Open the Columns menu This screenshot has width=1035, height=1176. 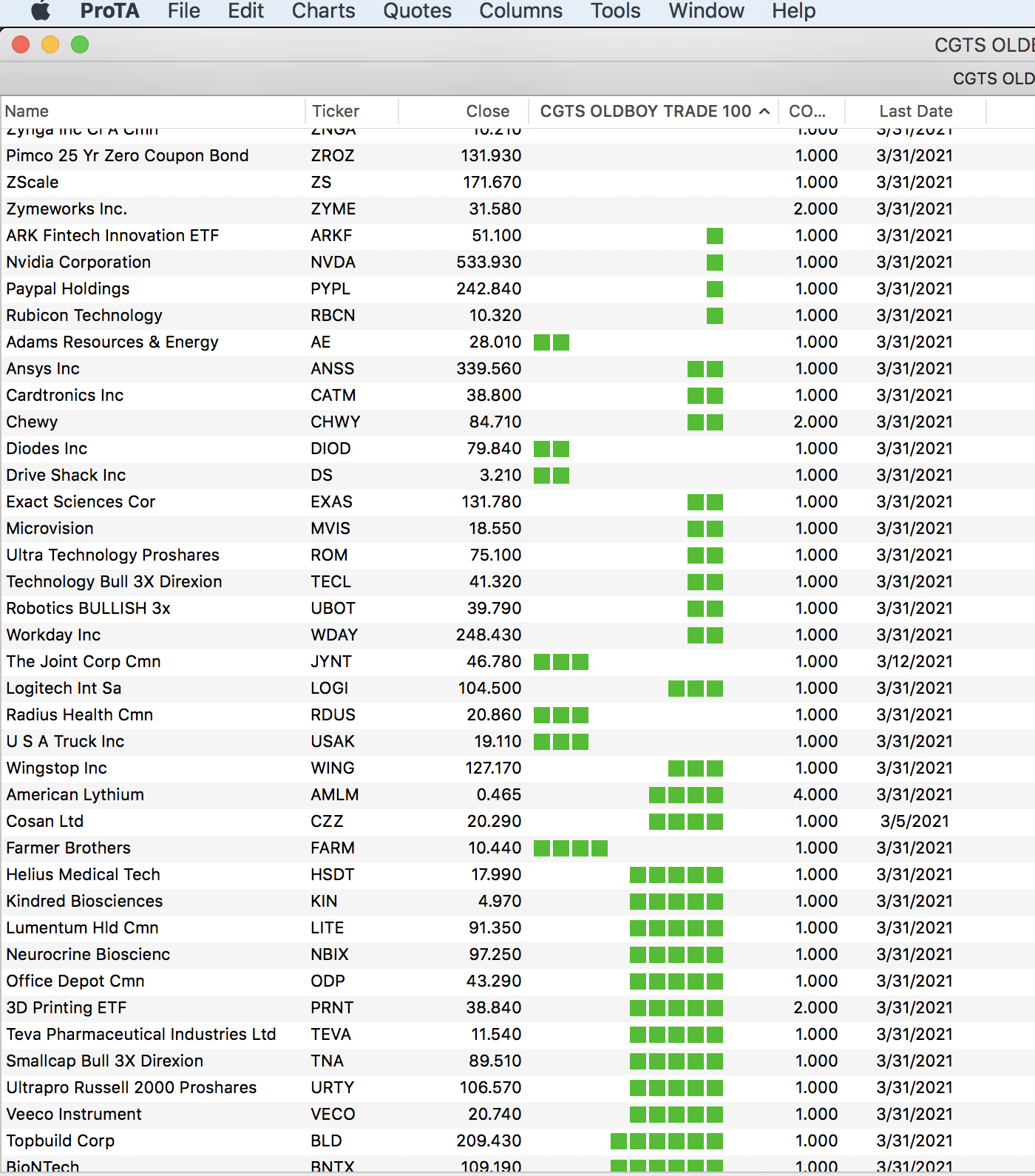(520, 11)
